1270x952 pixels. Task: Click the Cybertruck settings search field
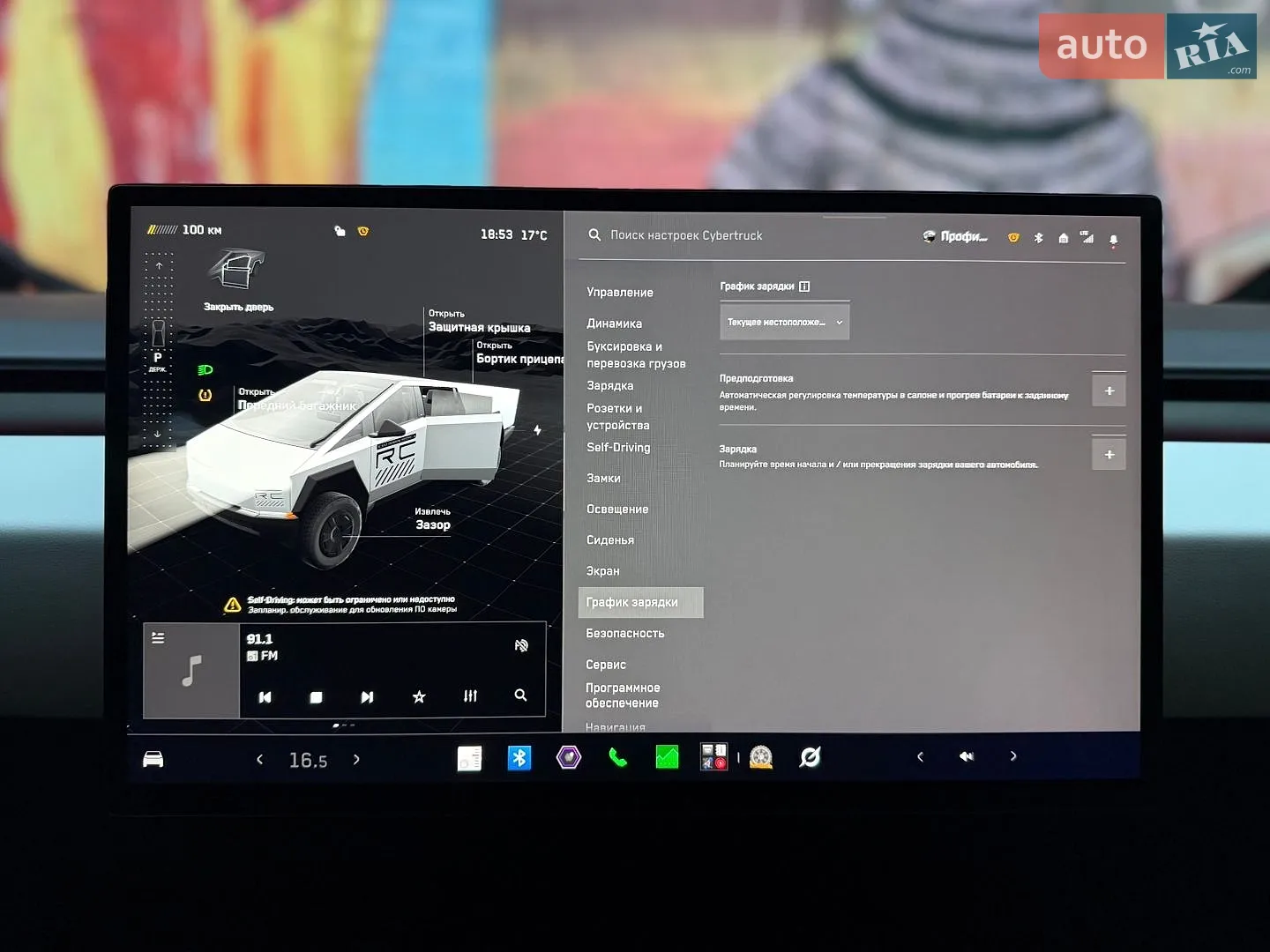point(686,235)
